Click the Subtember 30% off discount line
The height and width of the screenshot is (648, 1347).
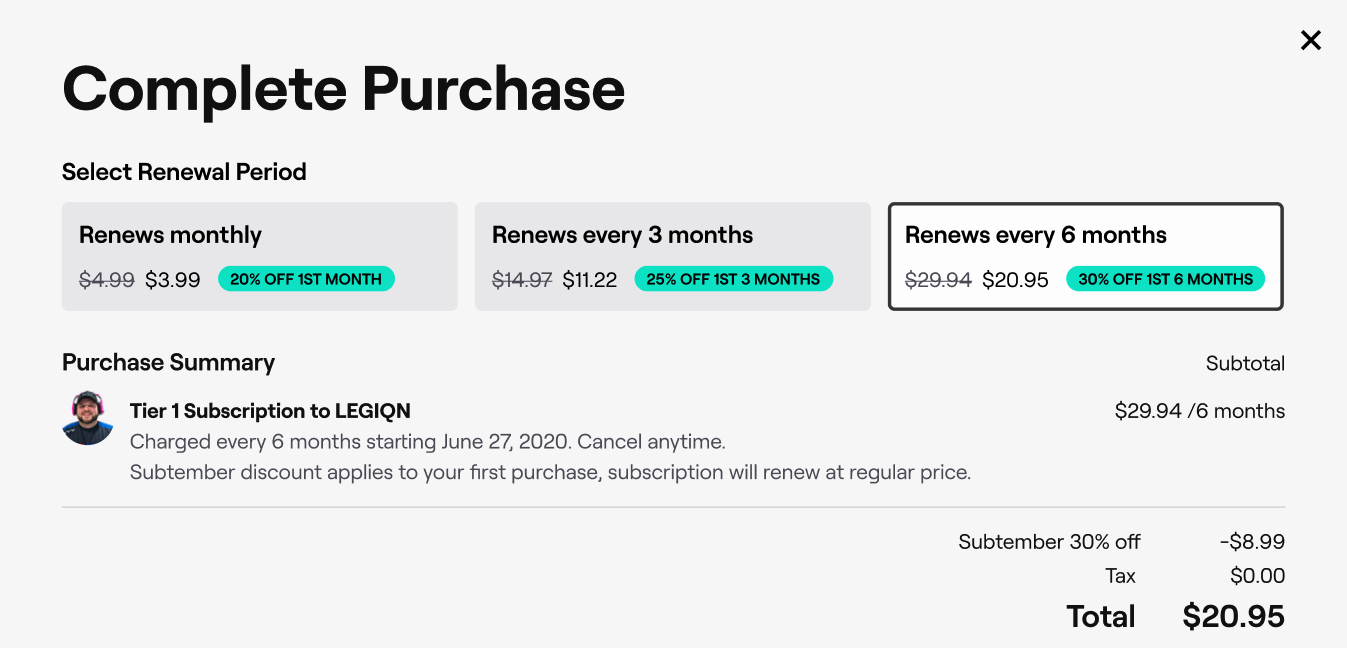pos(1049,541)
